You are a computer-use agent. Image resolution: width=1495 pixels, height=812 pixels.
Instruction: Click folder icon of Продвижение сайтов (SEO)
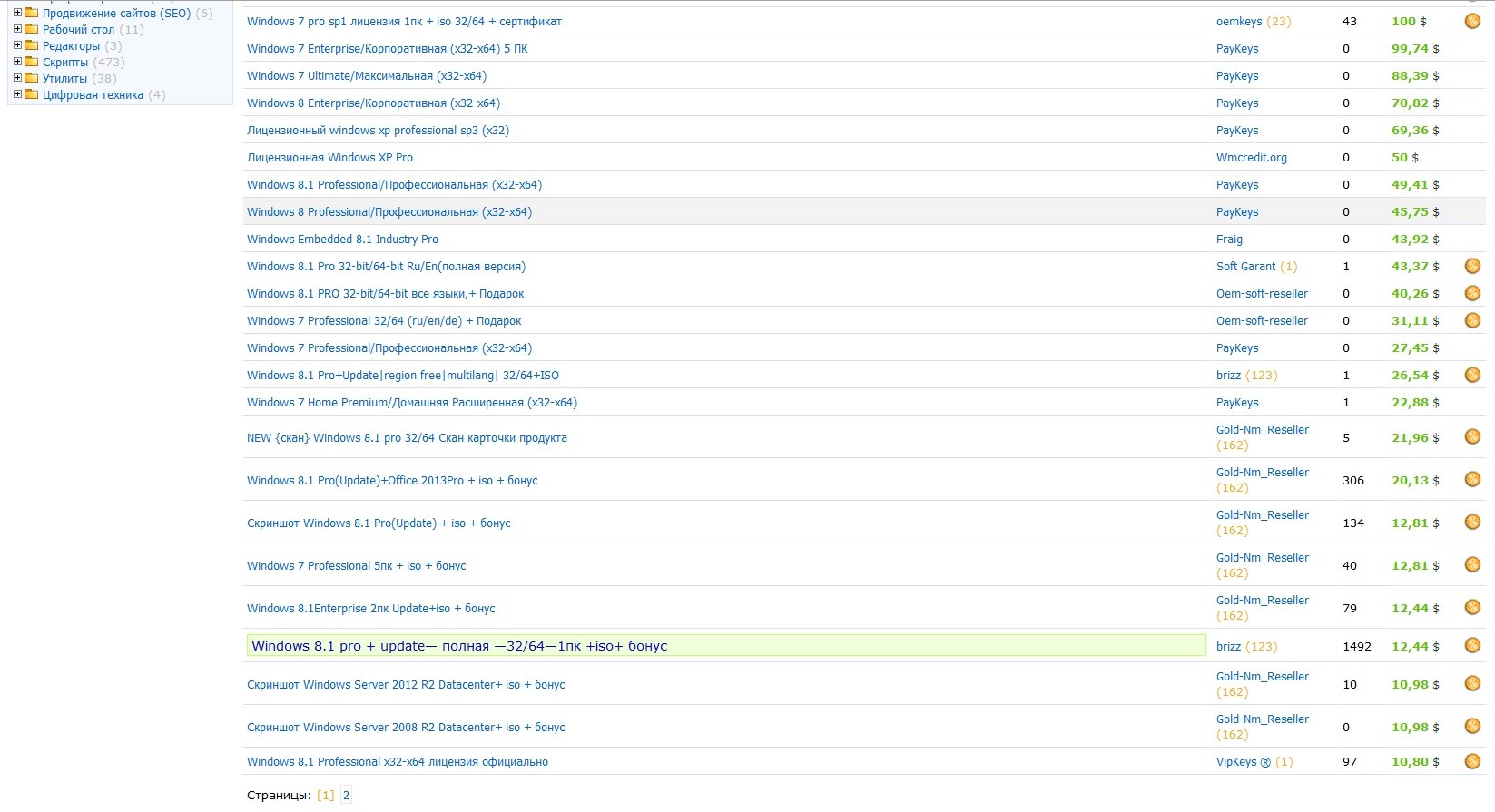32,13
